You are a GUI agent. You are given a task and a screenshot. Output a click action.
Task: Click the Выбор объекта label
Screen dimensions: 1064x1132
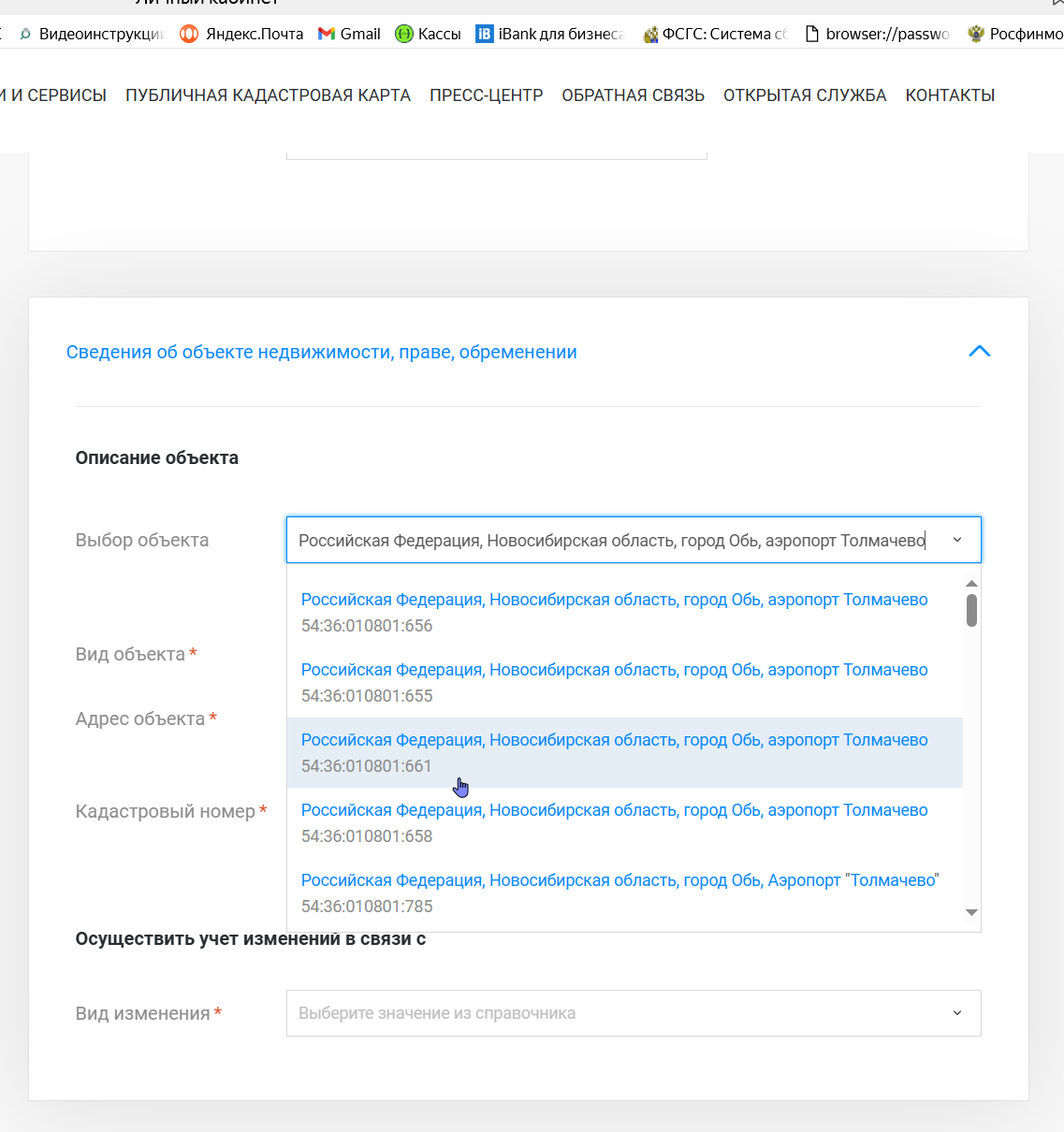142,541
